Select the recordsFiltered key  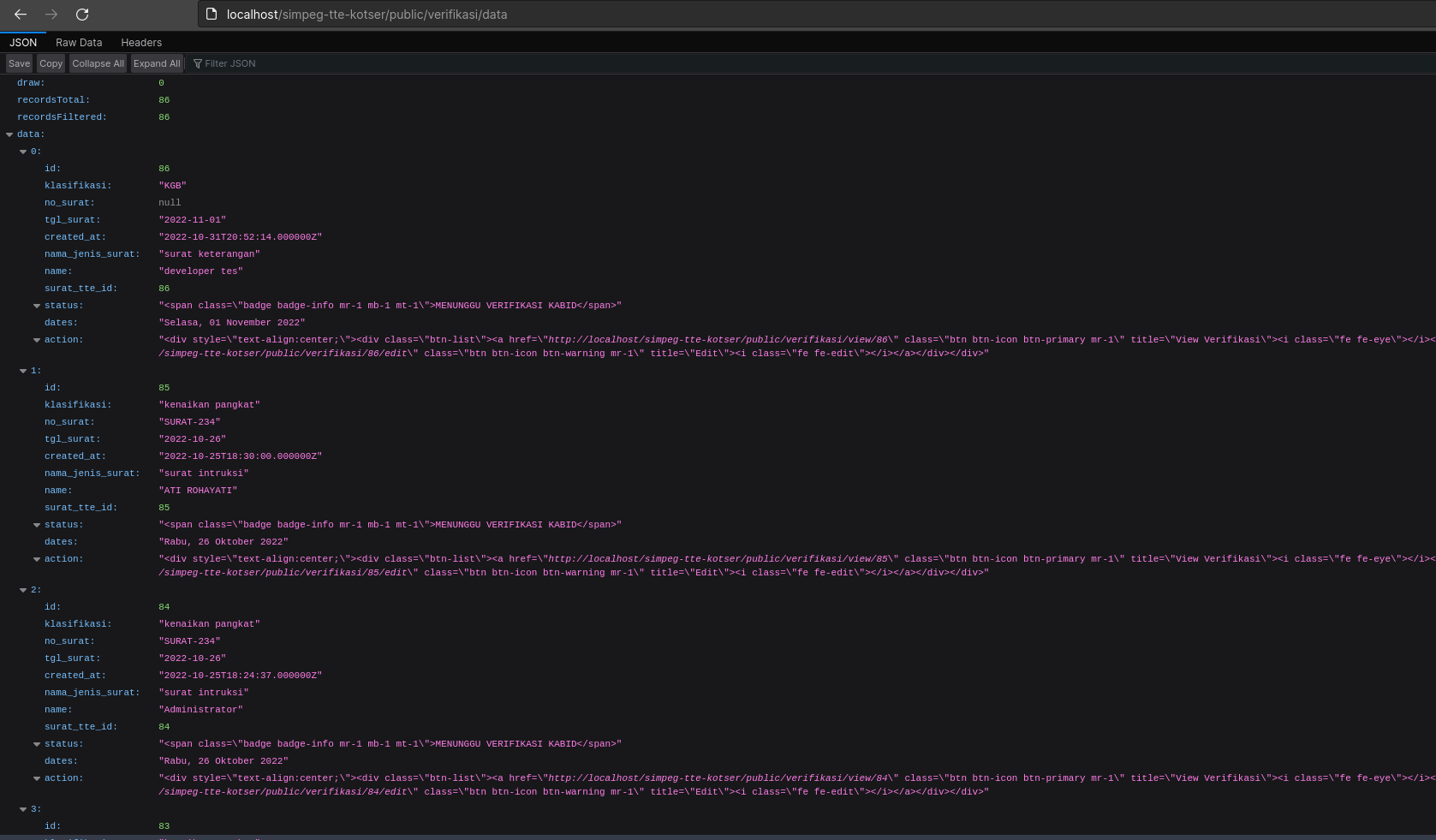[x=62, y=117]
